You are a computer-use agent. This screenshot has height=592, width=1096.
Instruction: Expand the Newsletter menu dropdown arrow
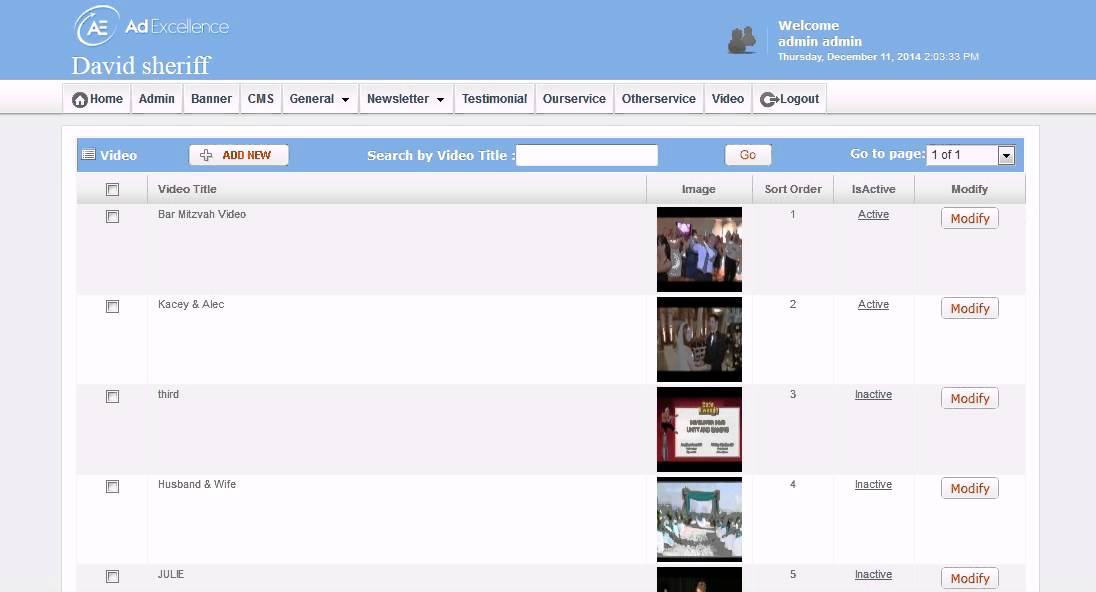[440, 100]
